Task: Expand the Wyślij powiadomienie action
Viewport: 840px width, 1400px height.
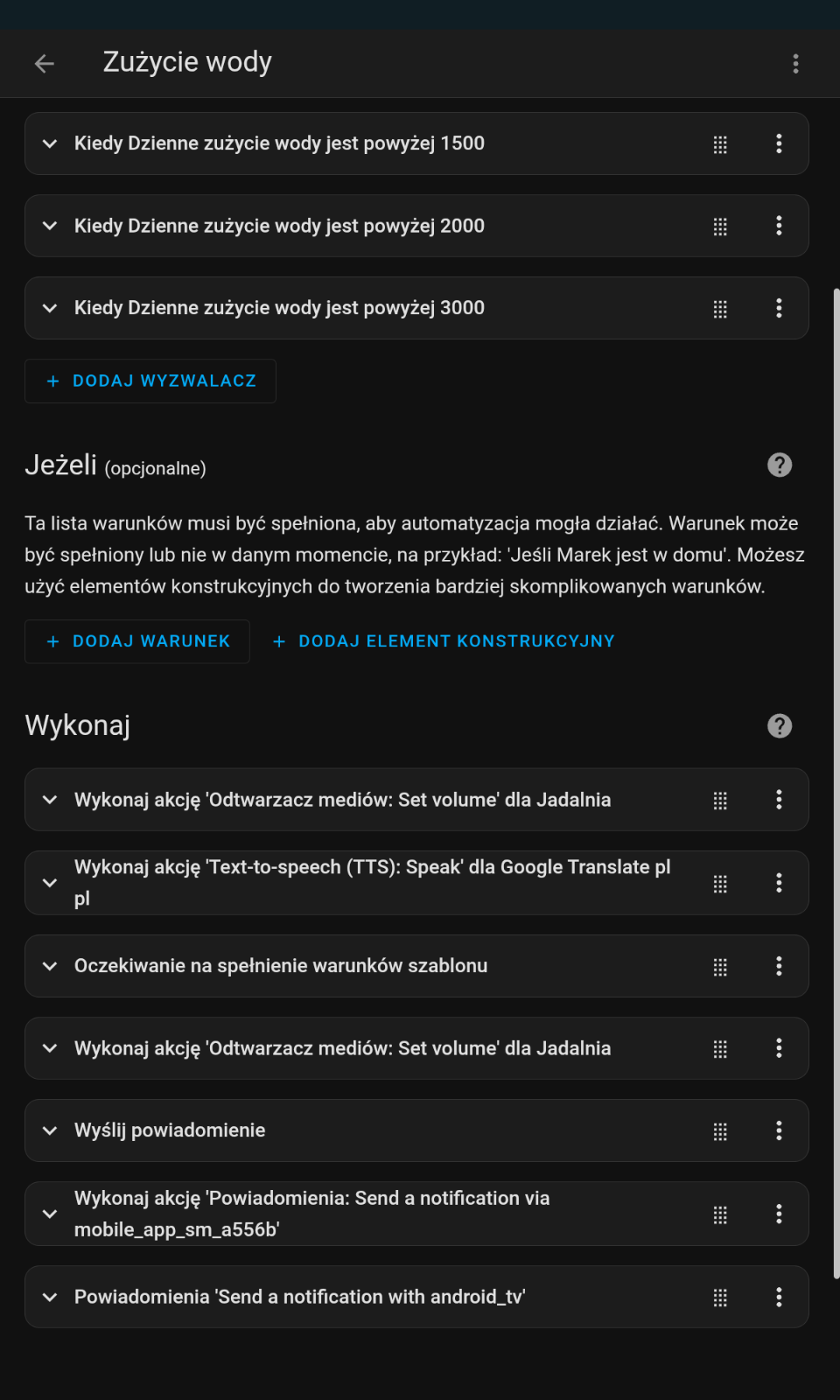Action: (50, 1130)
